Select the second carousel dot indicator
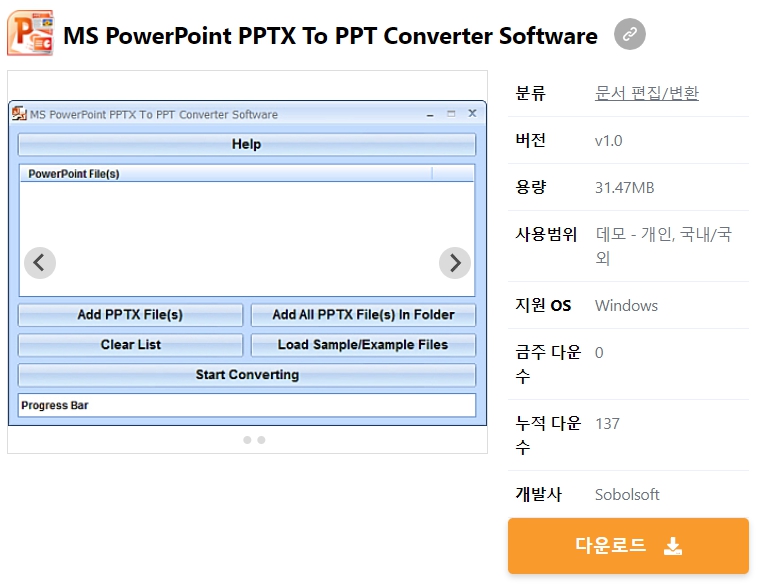The height and width of the screenshot is (587, 761). point(261,440)
